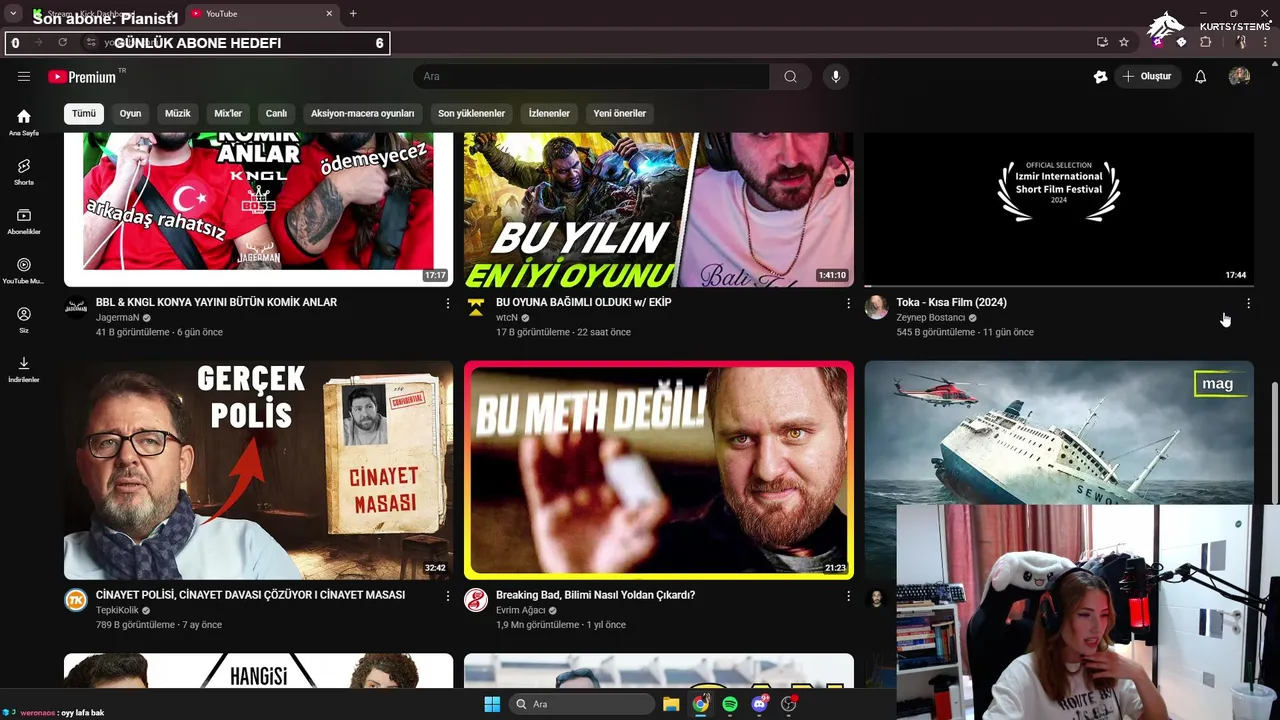The image size is (1280, 720).
Task: Open the account avatar menu
Action: pos(1239,76)
